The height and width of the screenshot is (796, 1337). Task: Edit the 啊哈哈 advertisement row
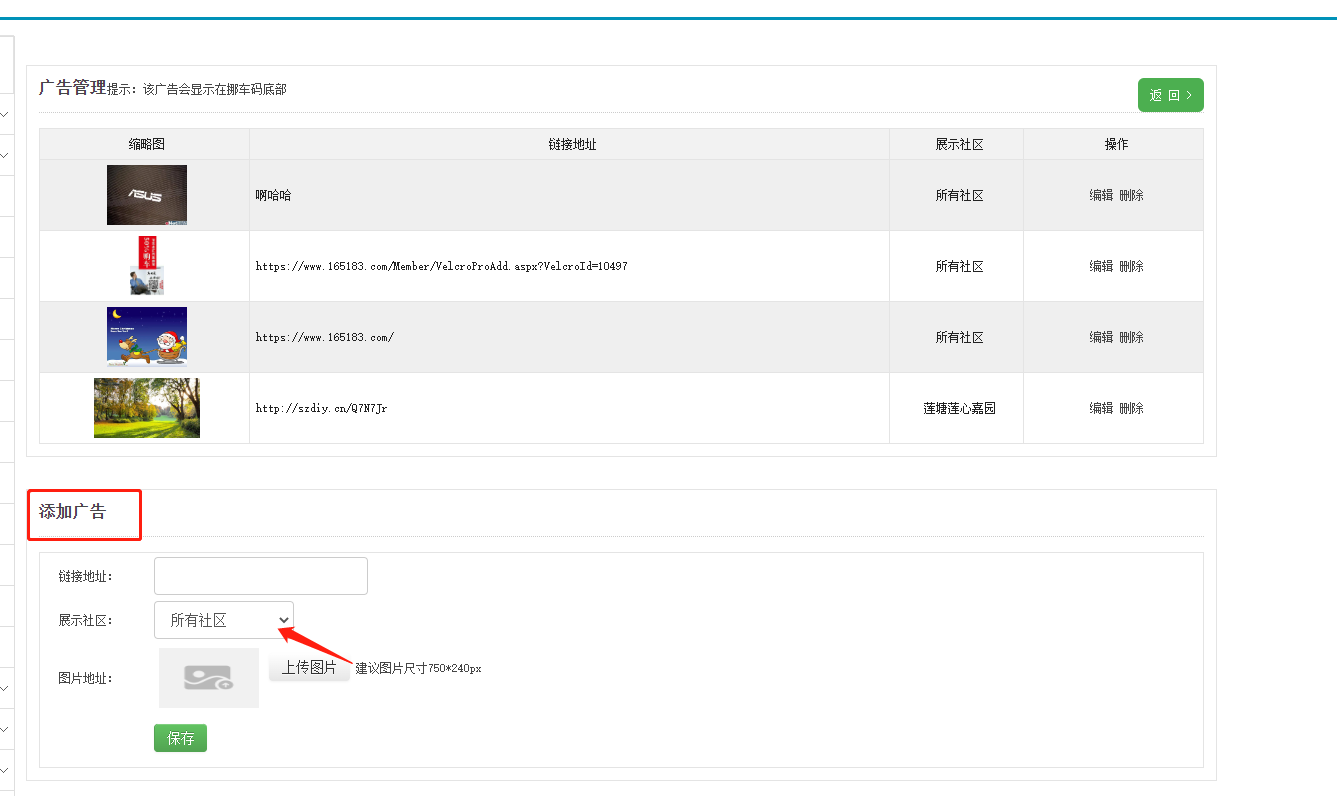(x=1101, y=196)
